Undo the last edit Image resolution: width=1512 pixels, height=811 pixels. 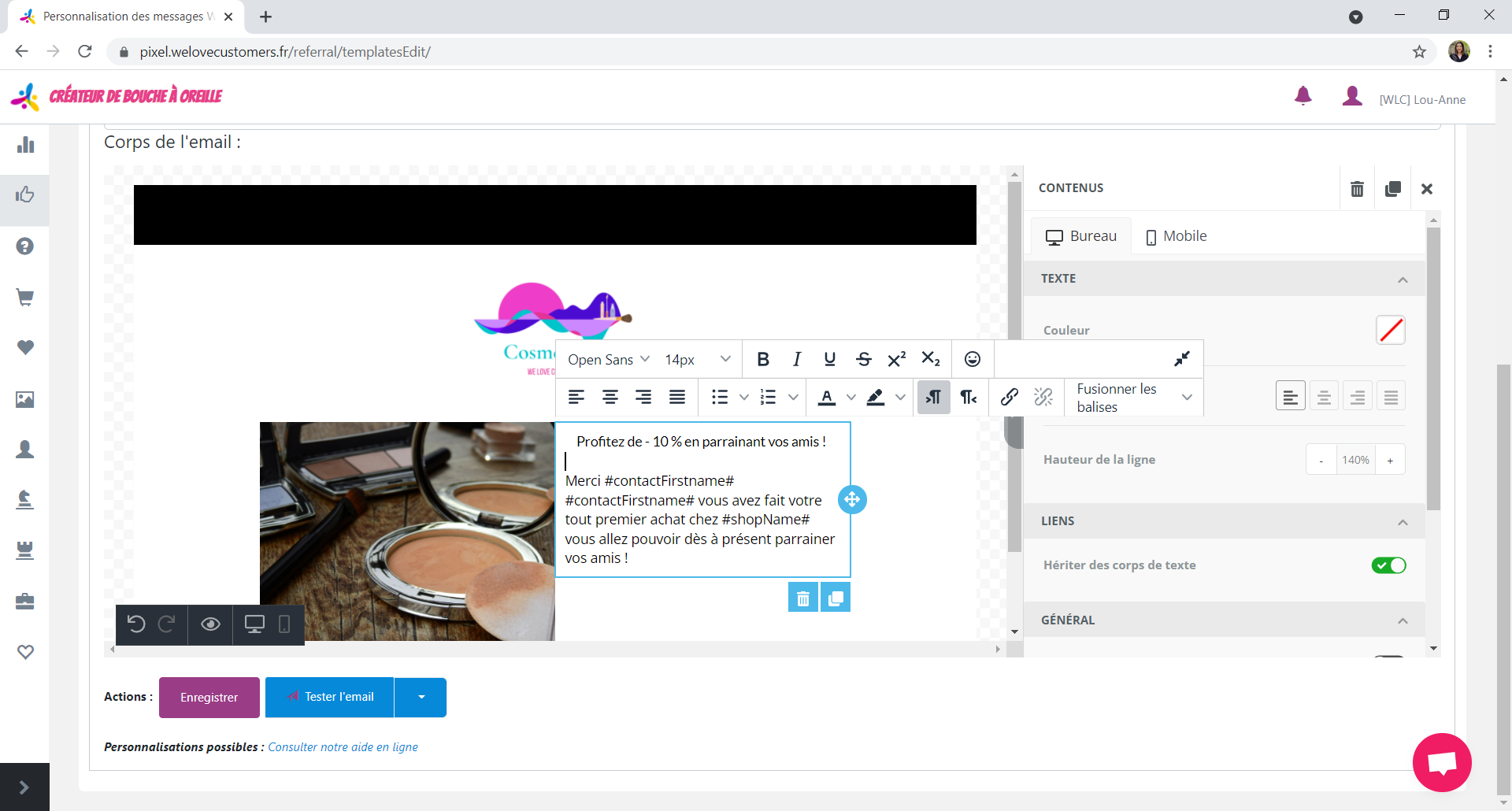point(136,624)
